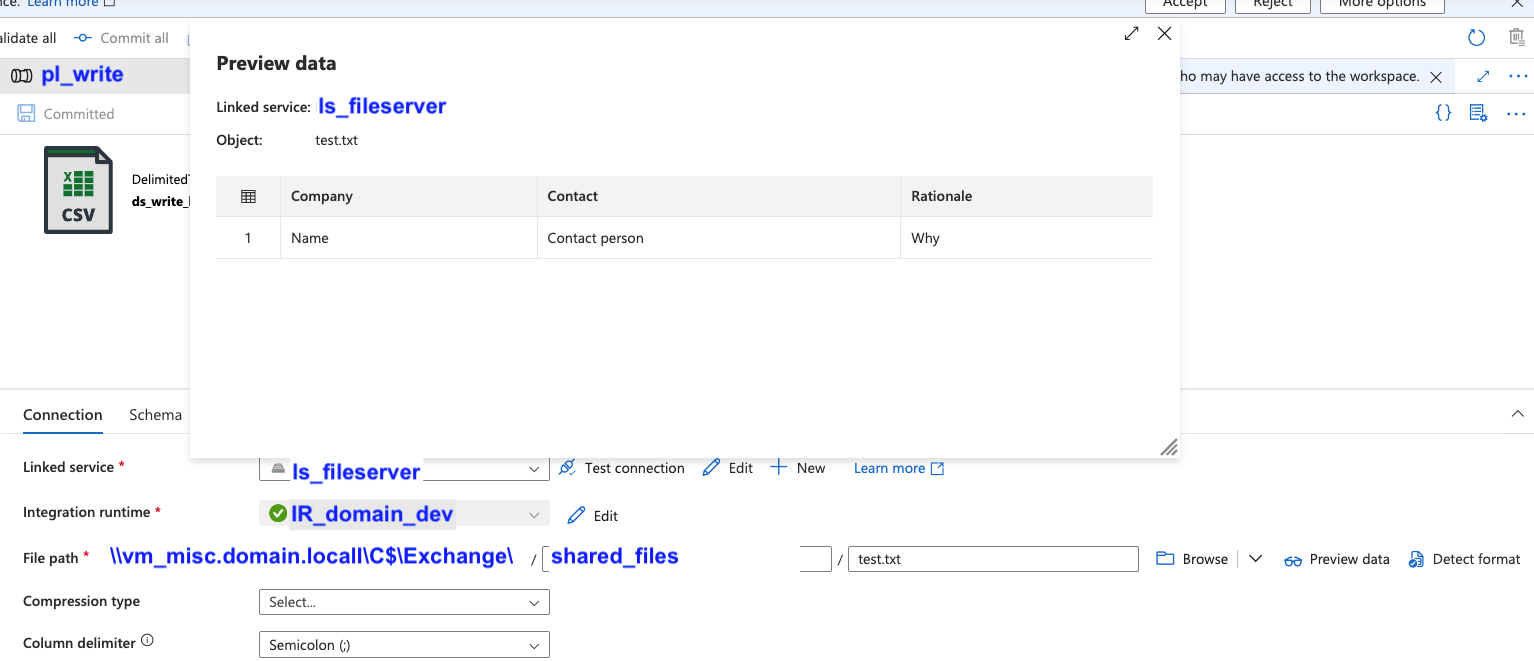Screen dimensions: 1534x661
Task: Click Test connection for linked service
Action: (621, 468)
